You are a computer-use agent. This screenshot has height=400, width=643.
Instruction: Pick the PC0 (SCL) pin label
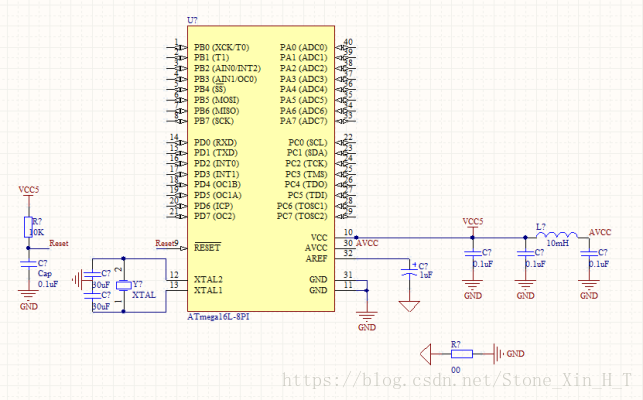coord(308,142)
